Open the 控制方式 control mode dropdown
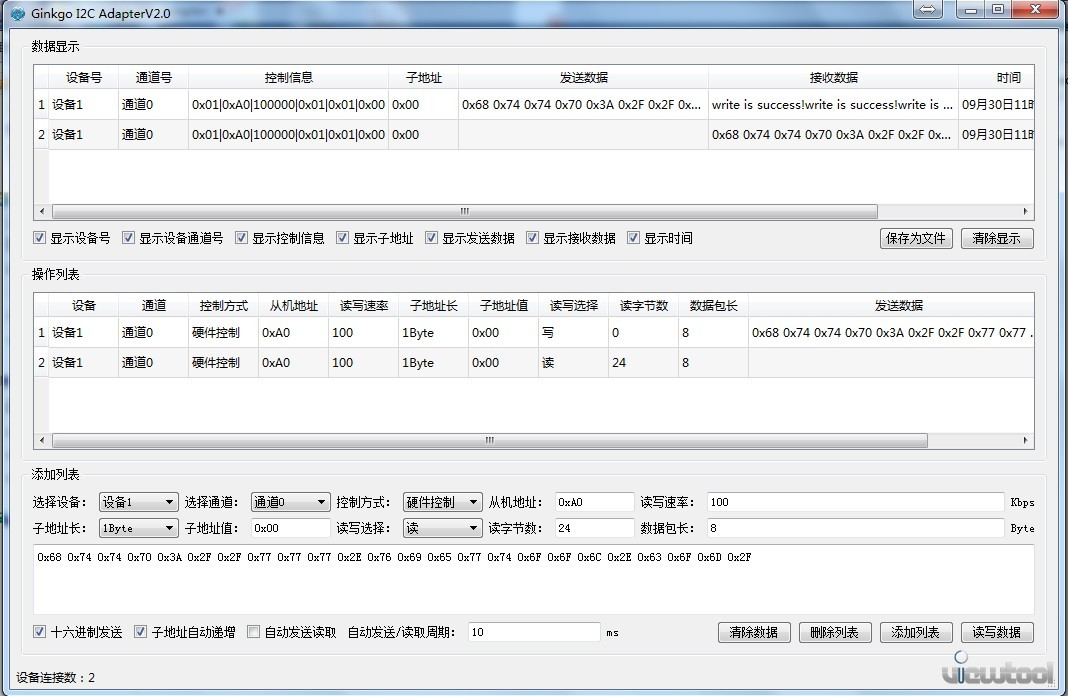 475,502
